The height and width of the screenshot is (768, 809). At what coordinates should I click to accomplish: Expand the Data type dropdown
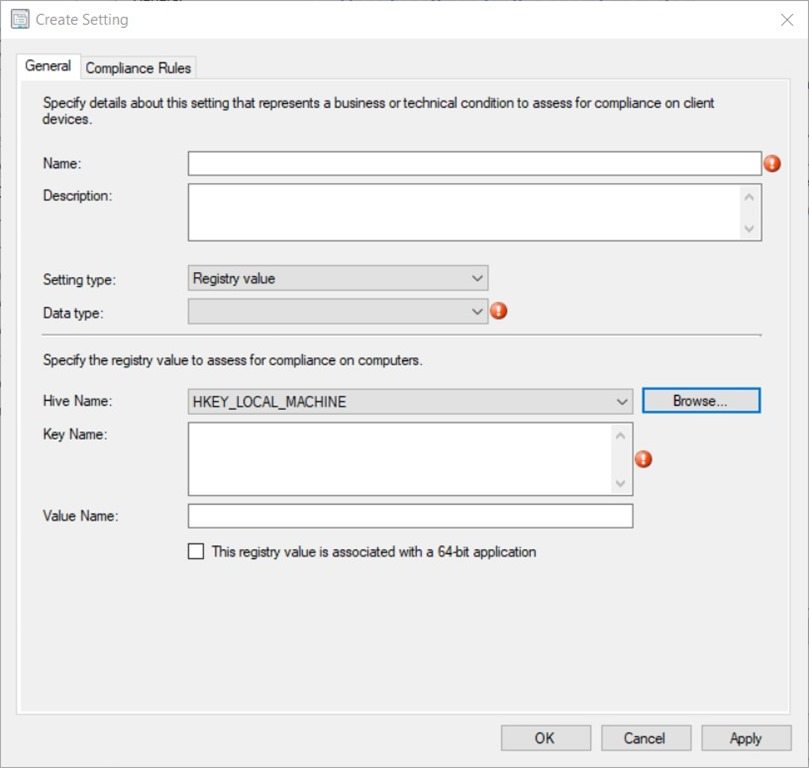(x=338, y=312)
